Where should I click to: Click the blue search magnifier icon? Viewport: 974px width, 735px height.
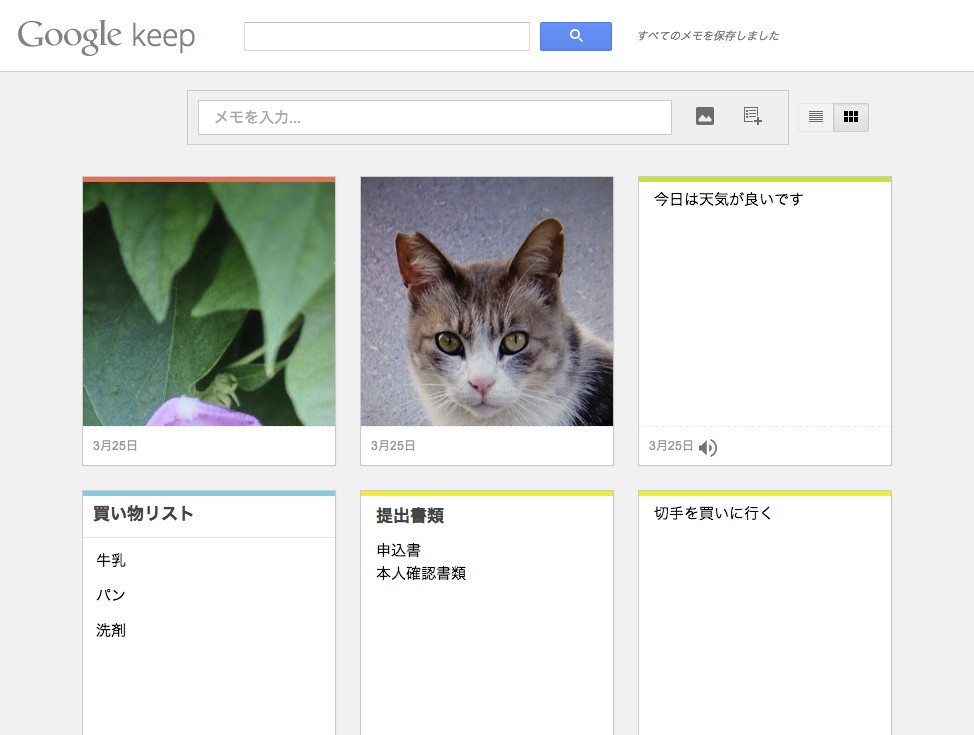[575, 36]
